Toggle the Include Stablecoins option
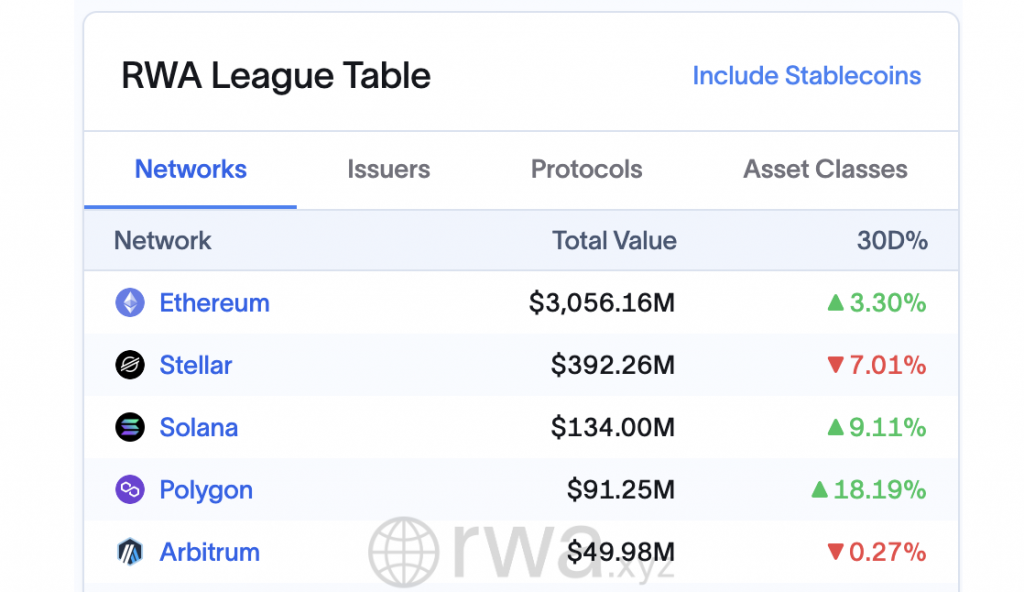The width and height of the screenshot is (1024, 592). click(806, 76)
